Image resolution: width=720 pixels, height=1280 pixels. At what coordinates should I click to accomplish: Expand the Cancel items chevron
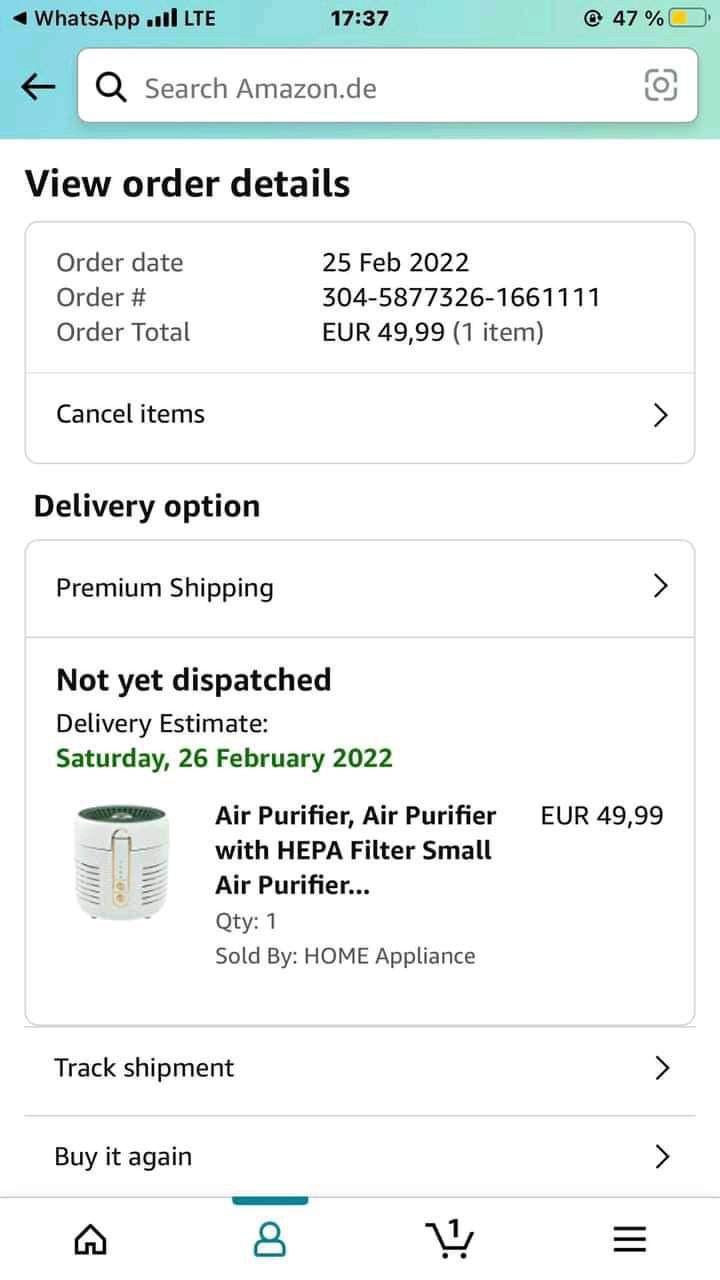coord(660,415)
